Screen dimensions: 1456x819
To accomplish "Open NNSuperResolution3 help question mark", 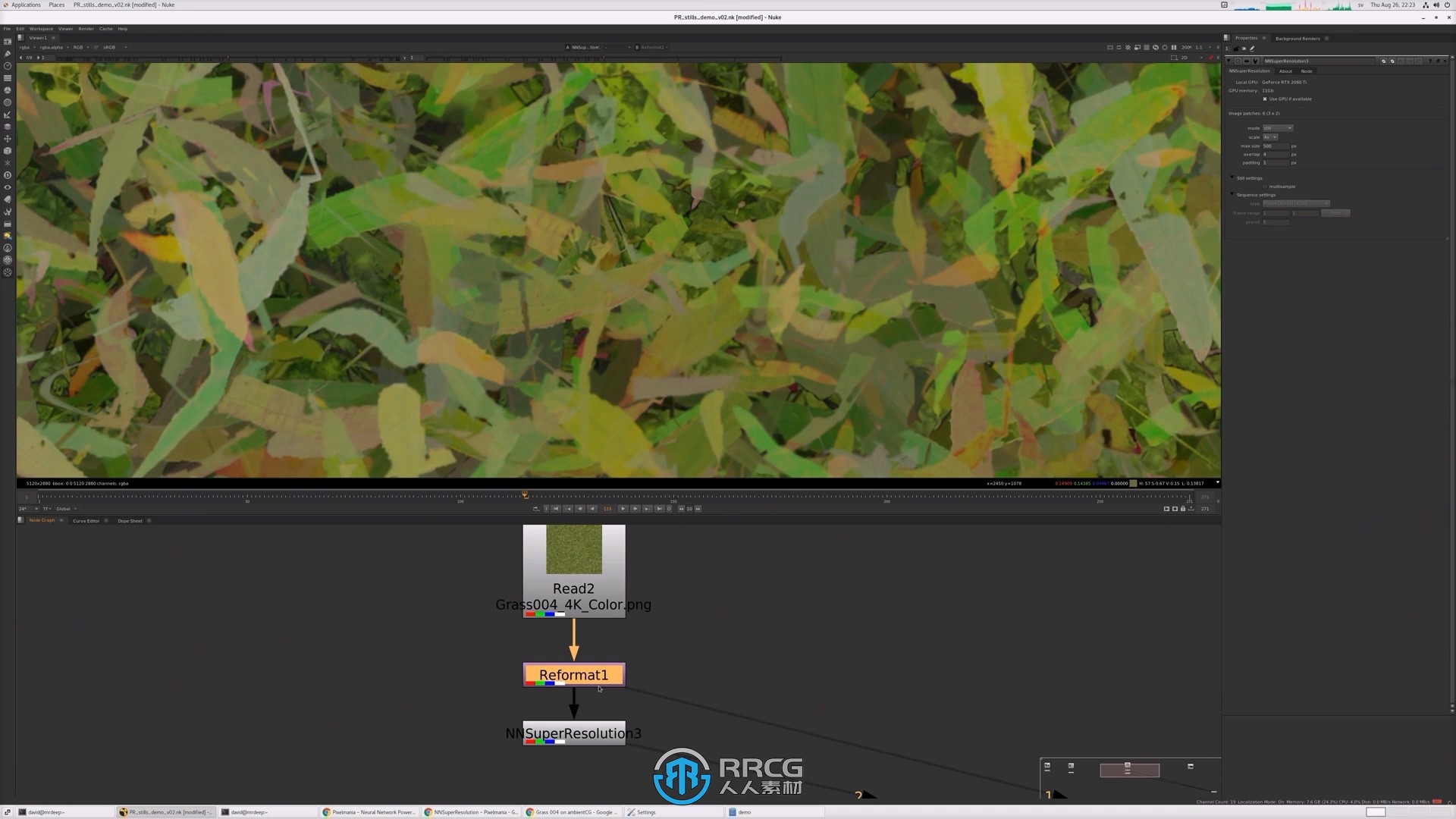I will (x=1429, y=61).
